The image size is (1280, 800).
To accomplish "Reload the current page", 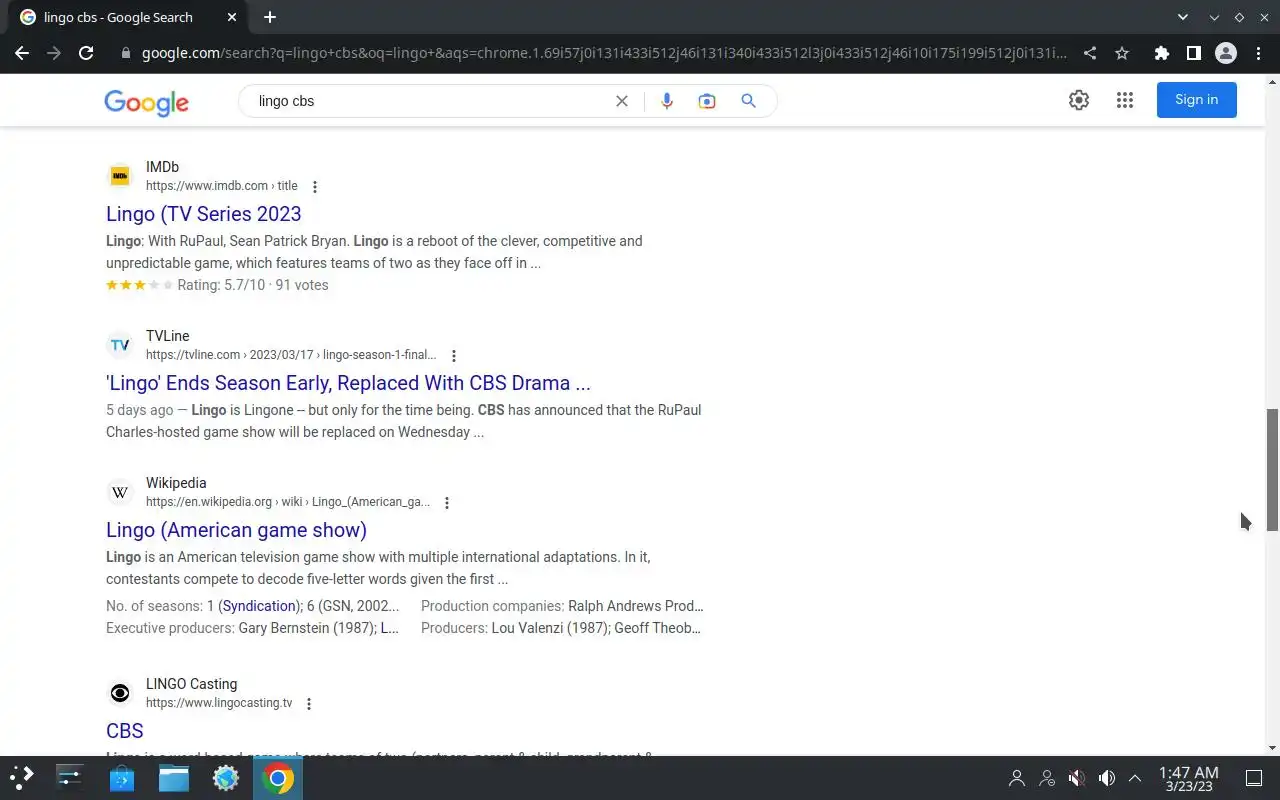I will [x=86, y=53].
